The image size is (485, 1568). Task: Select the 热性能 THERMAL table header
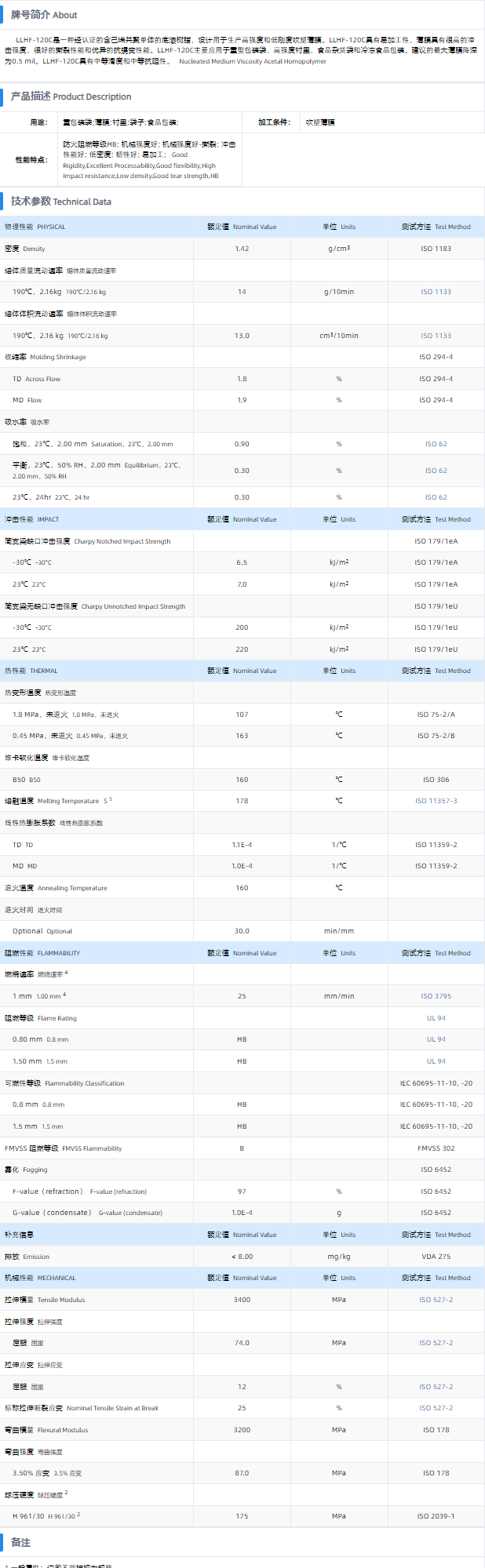pyautogui.click(x=31, y=671)
